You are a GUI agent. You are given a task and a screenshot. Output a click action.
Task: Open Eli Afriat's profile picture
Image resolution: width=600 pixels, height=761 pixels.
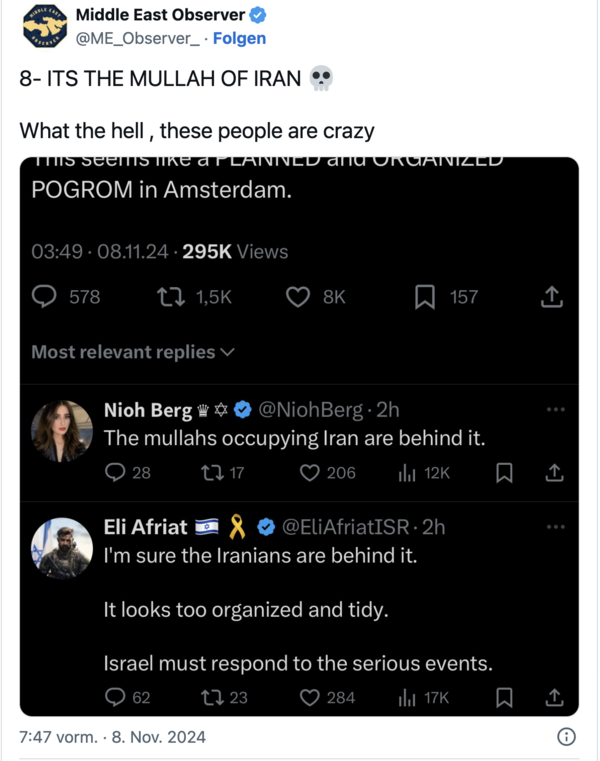click(62, 548)
